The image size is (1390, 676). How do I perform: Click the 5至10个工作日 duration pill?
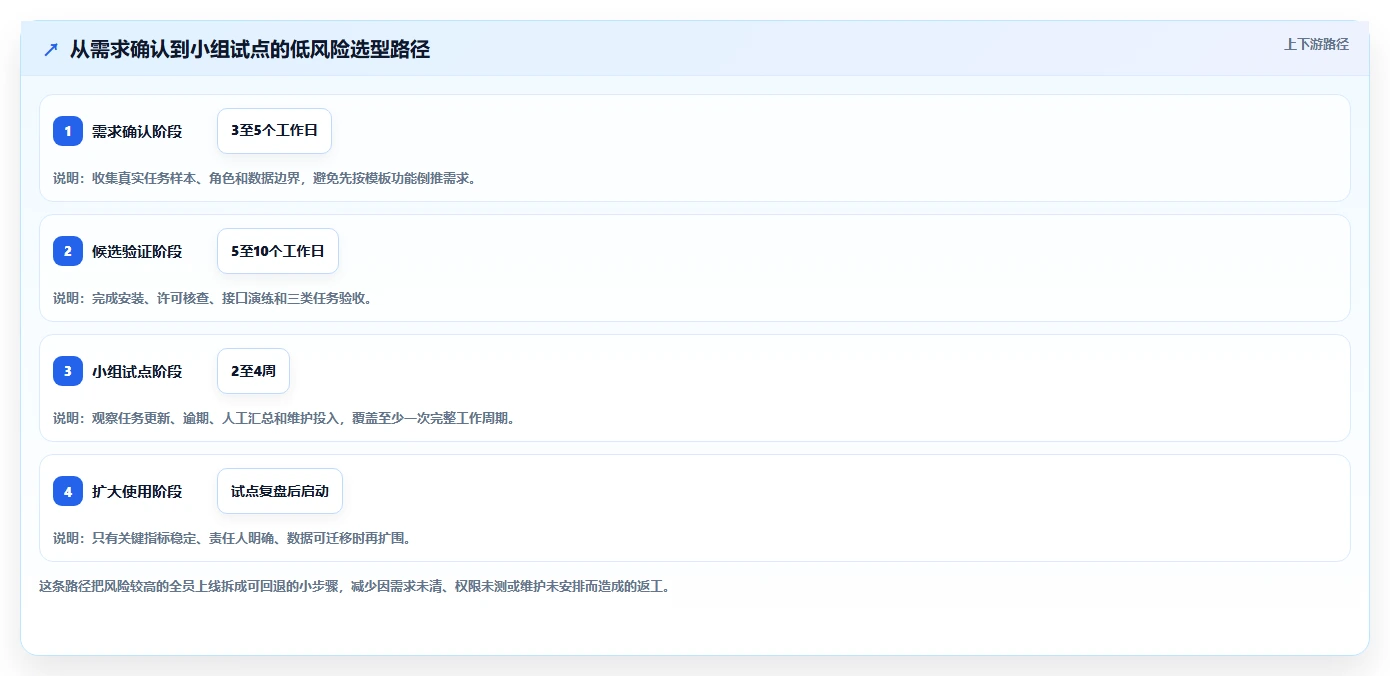[x=278, y=251]
